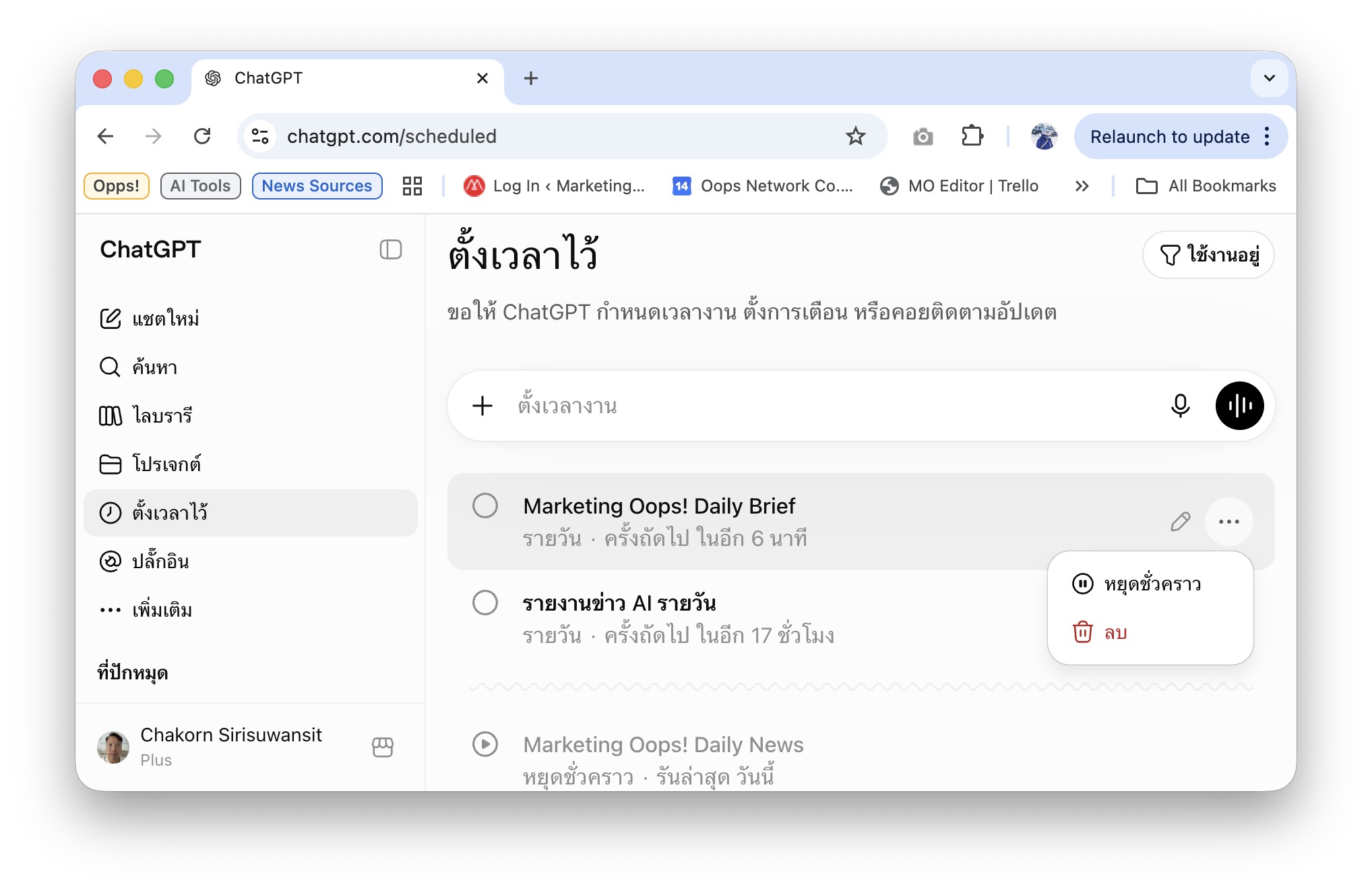Open ปลั๊กอิน in the sidebar

pos(250,561)
